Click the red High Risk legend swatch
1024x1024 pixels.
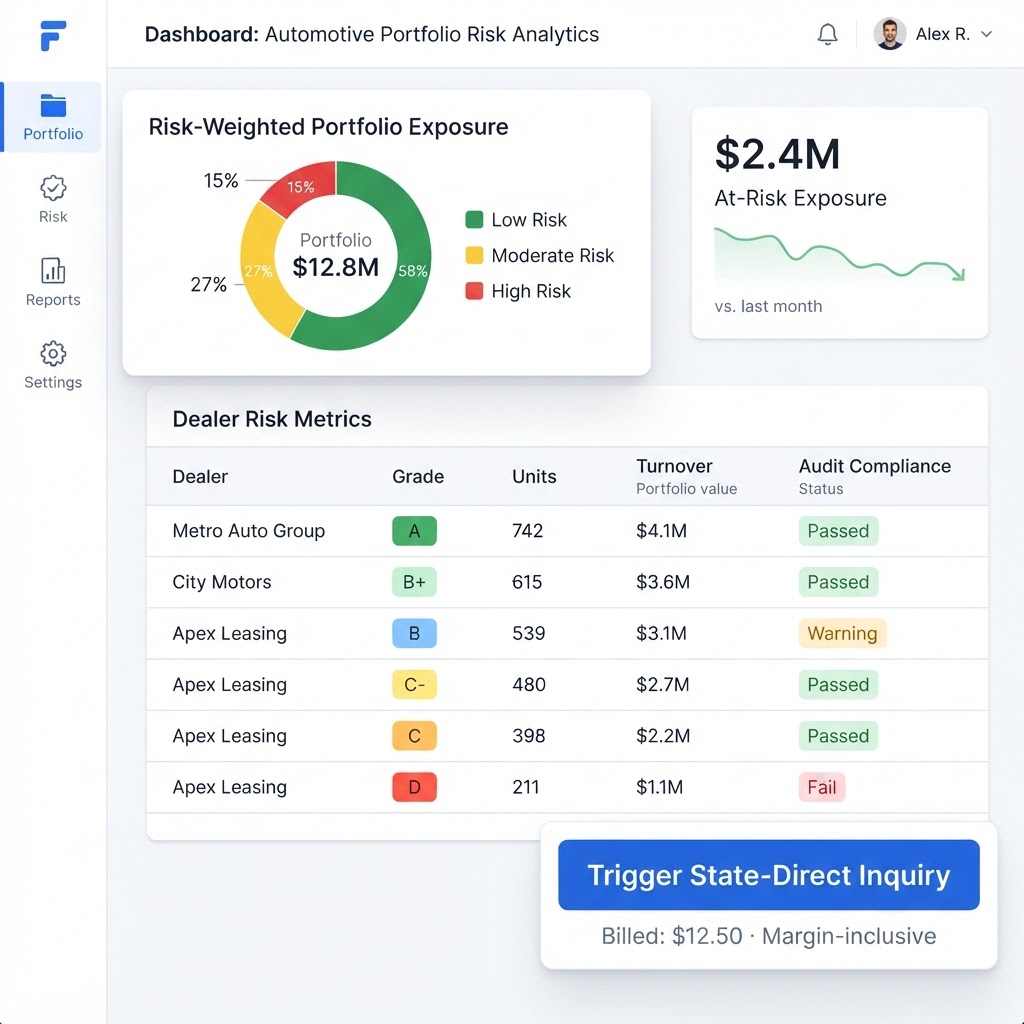click(474, 291)
